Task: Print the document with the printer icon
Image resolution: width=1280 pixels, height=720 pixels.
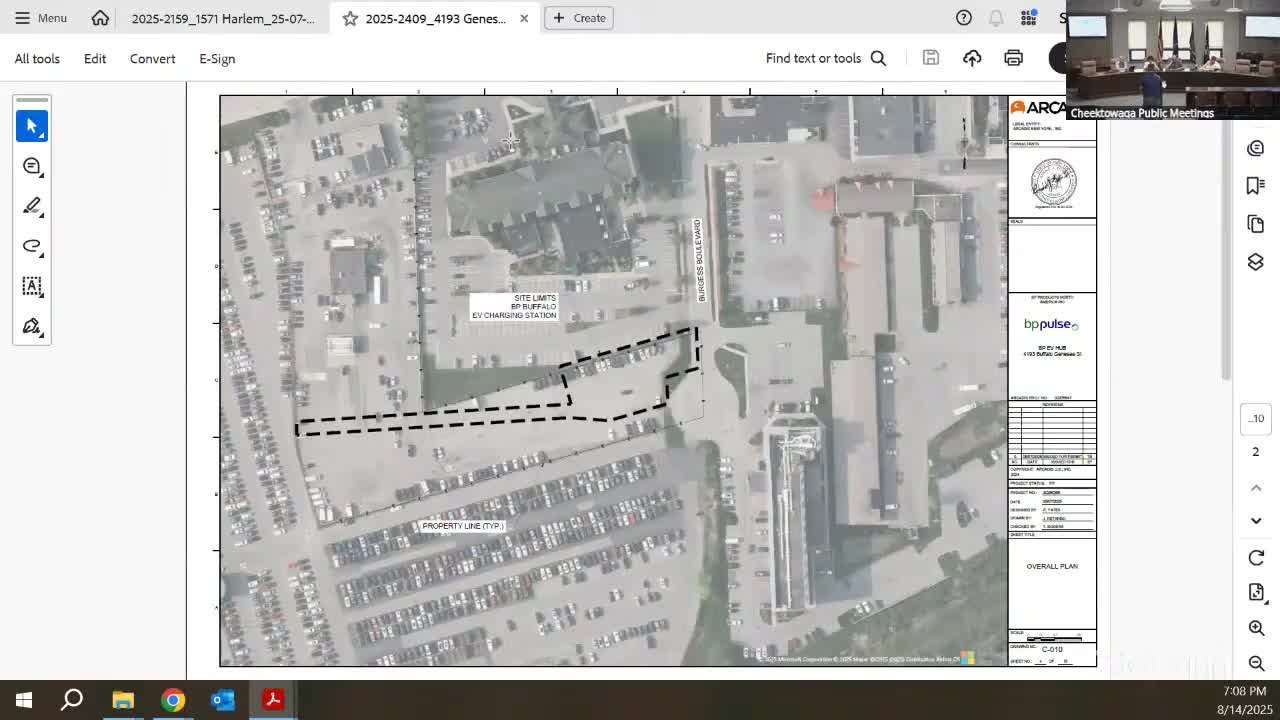Action: 1013,58
